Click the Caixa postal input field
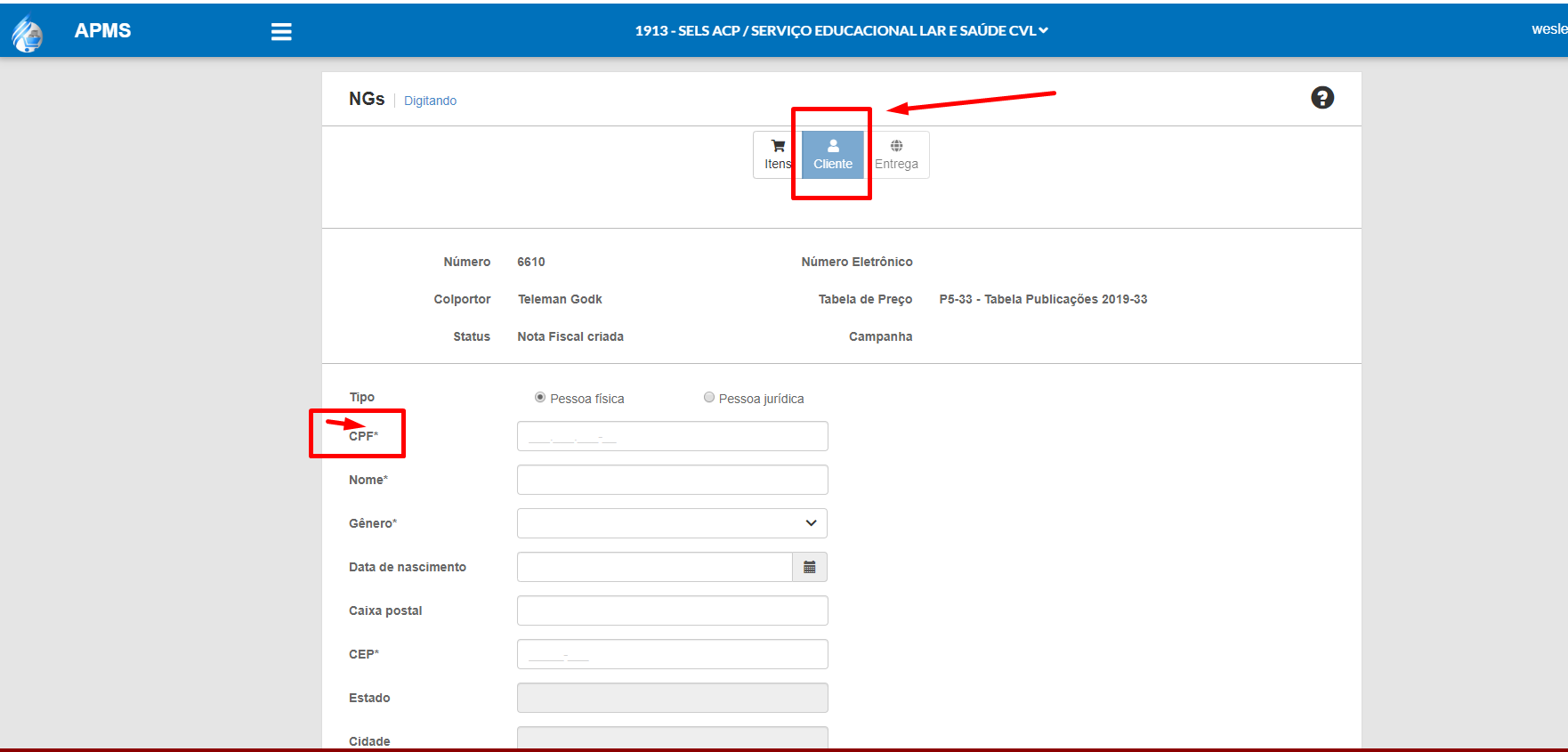Image resolution: width=1568 pixels, height=752 pixels. coord(672,610)
